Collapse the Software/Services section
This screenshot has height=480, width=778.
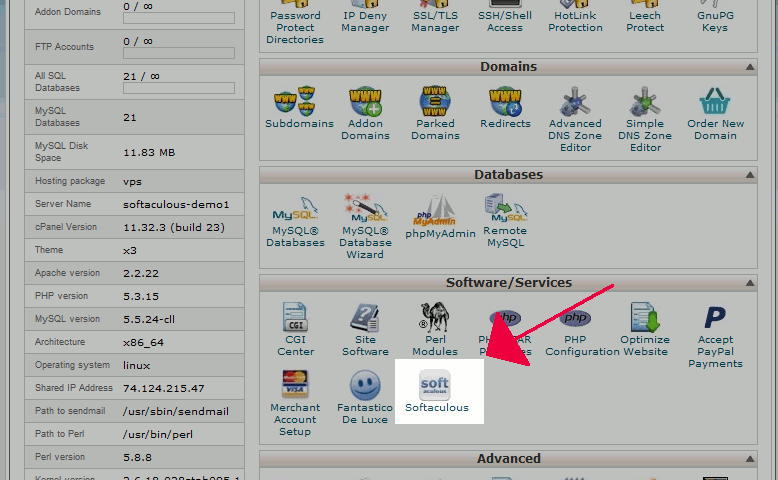[750, 283]
